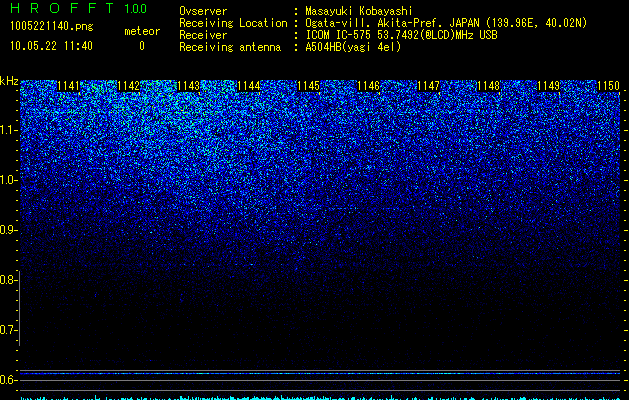Click the 1147 time marker
This screenshot has width=629, height=400.
tap(428, 86)
